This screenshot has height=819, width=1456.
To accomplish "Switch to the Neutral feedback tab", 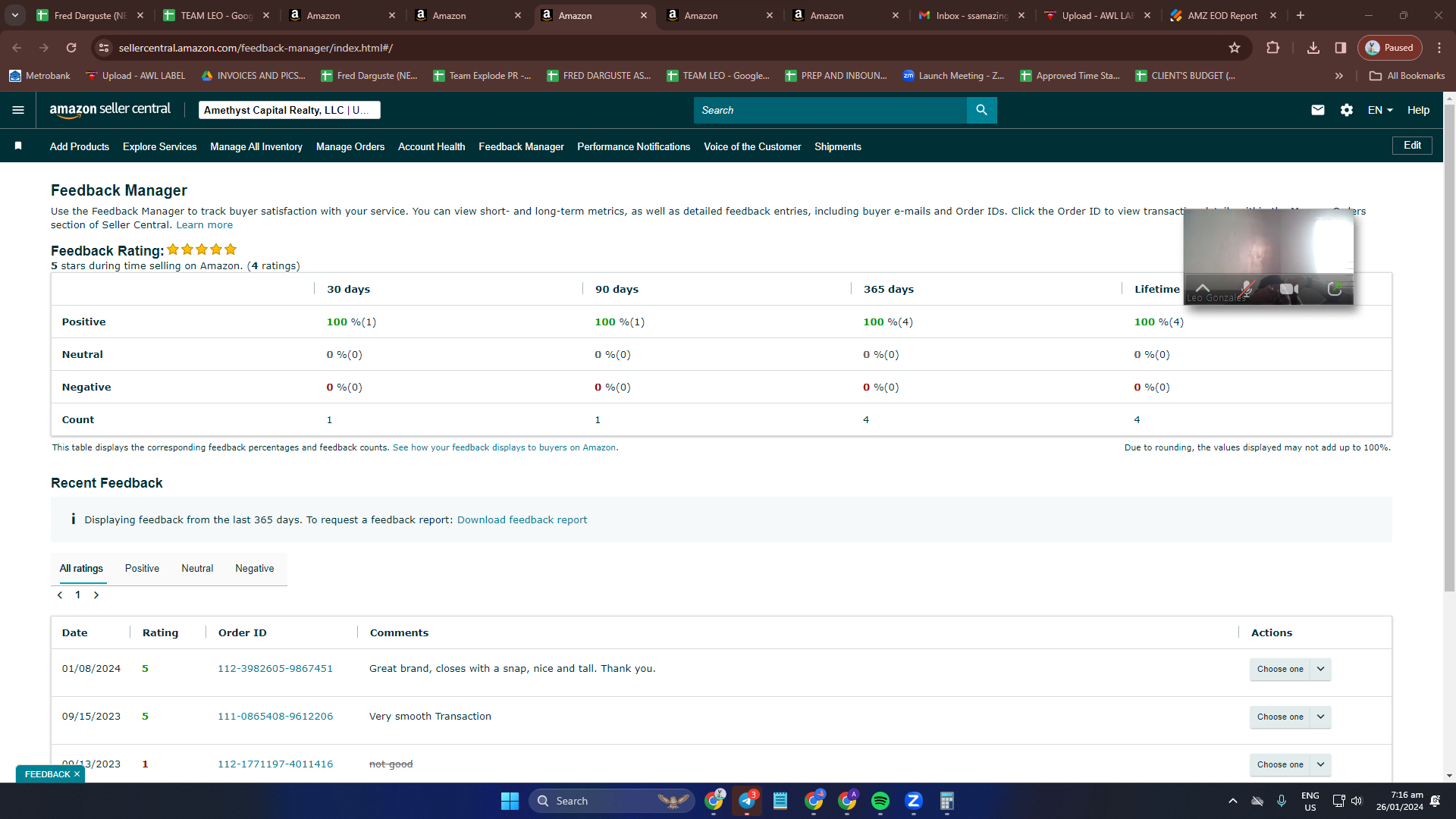I will tap(197, 569).
